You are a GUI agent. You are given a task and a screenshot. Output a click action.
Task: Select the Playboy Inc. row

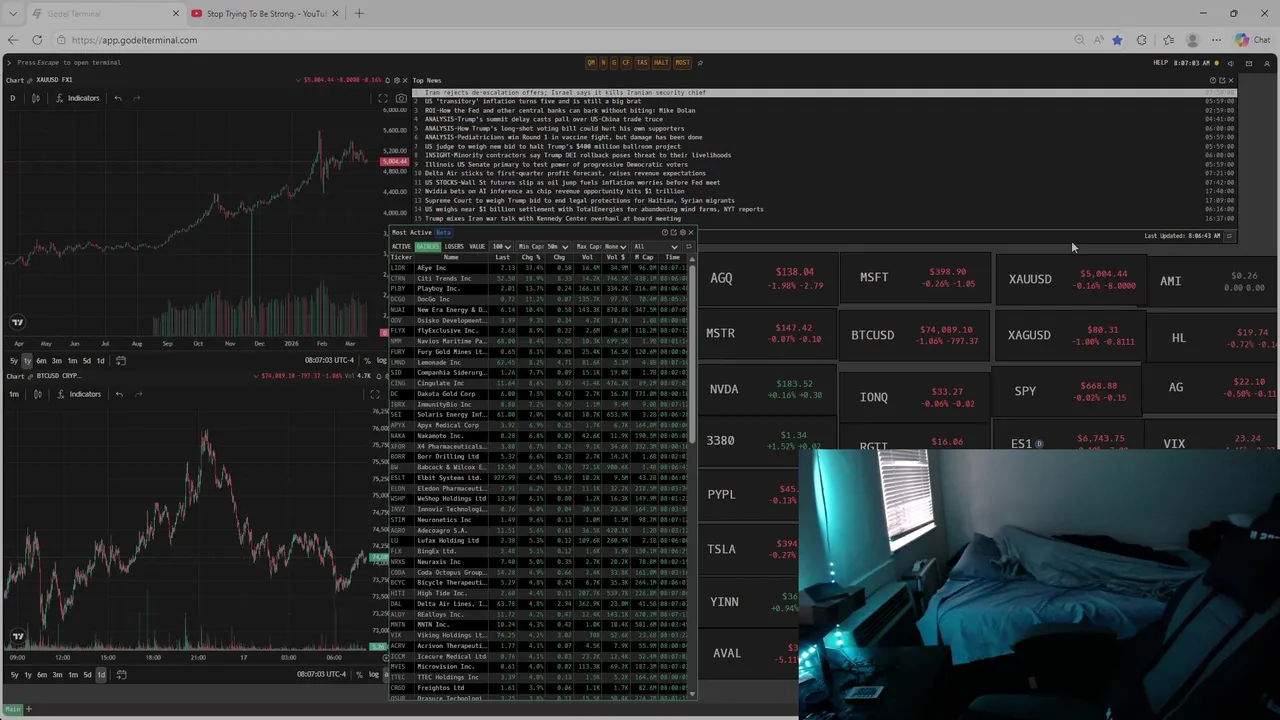(539, 289)
